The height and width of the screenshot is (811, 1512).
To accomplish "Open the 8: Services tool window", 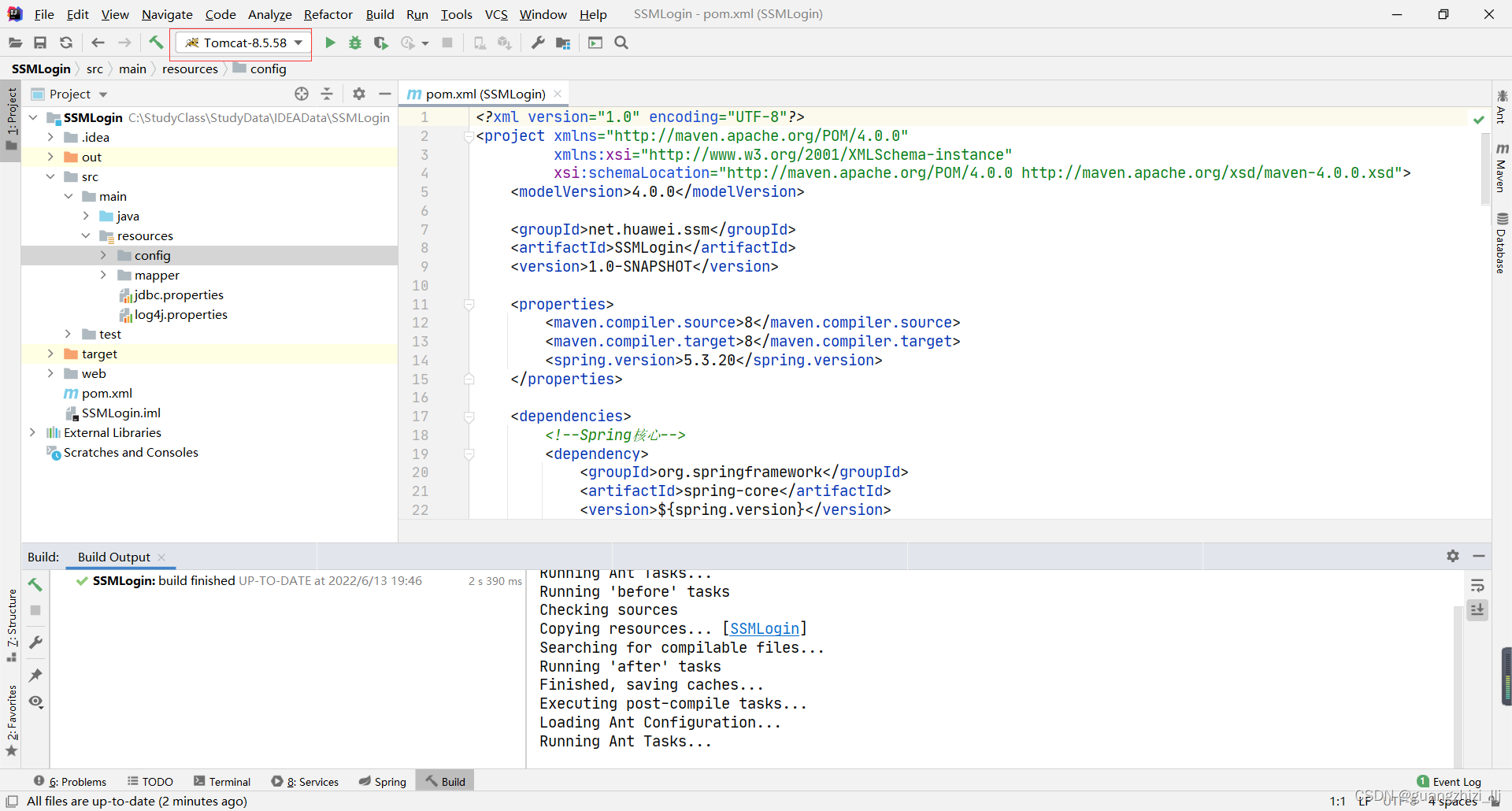I will pos(305,781).
